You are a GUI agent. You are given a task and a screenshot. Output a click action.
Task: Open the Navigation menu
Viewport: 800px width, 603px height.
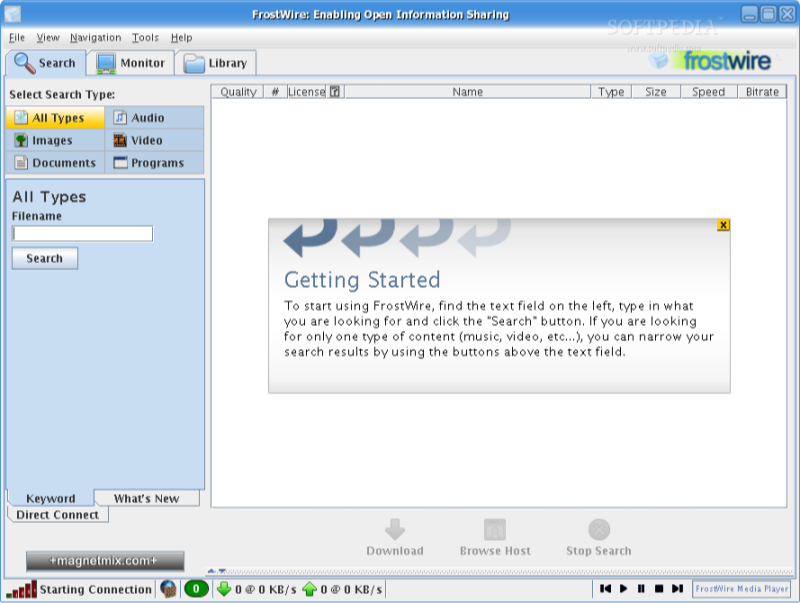point(95,37)
